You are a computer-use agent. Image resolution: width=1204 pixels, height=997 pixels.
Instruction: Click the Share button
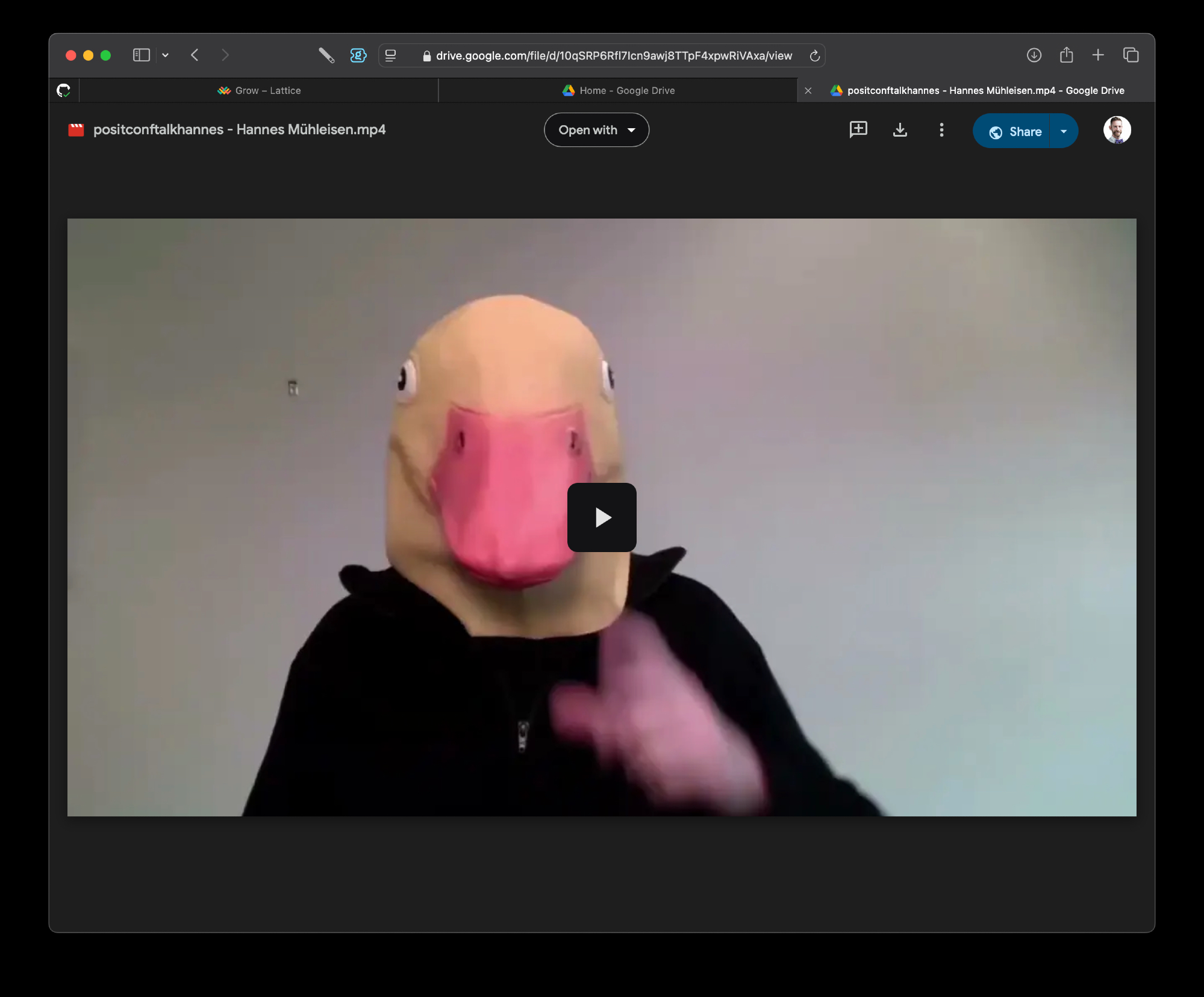[1015, 131]
